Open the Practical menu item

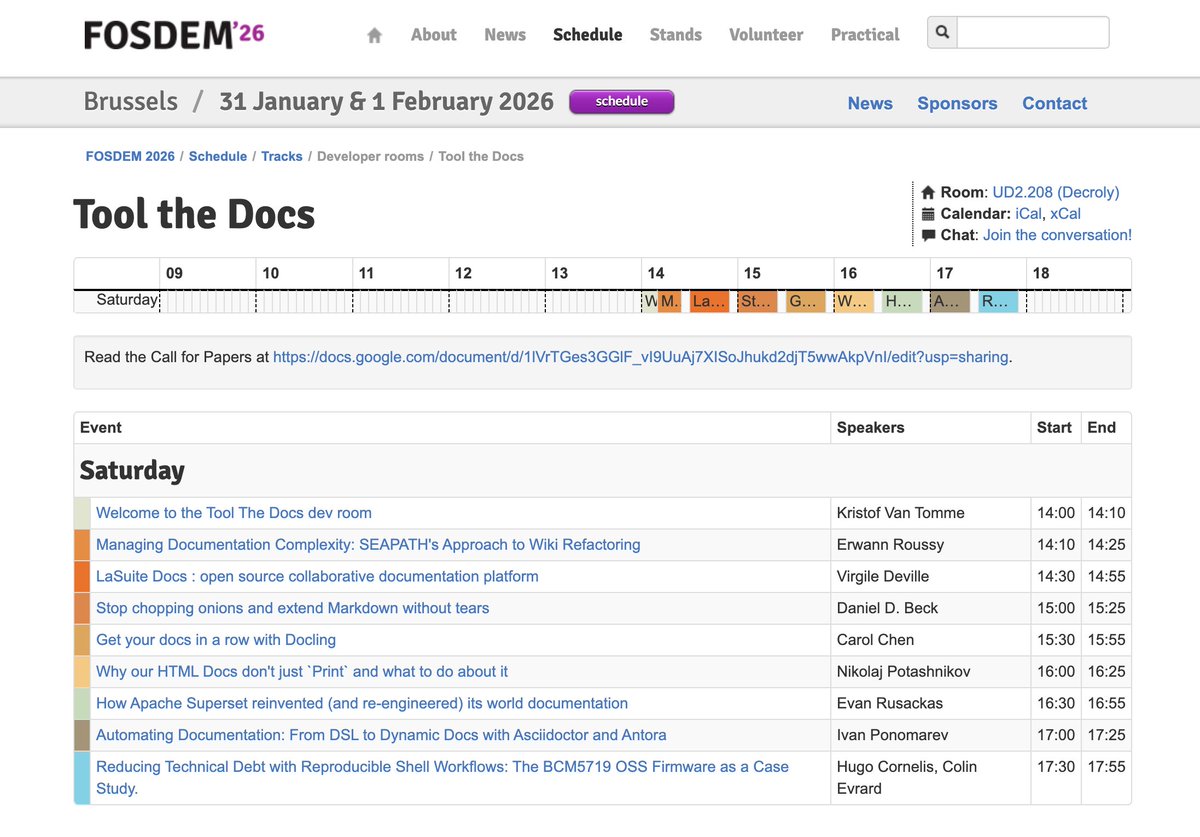(865, 34)
